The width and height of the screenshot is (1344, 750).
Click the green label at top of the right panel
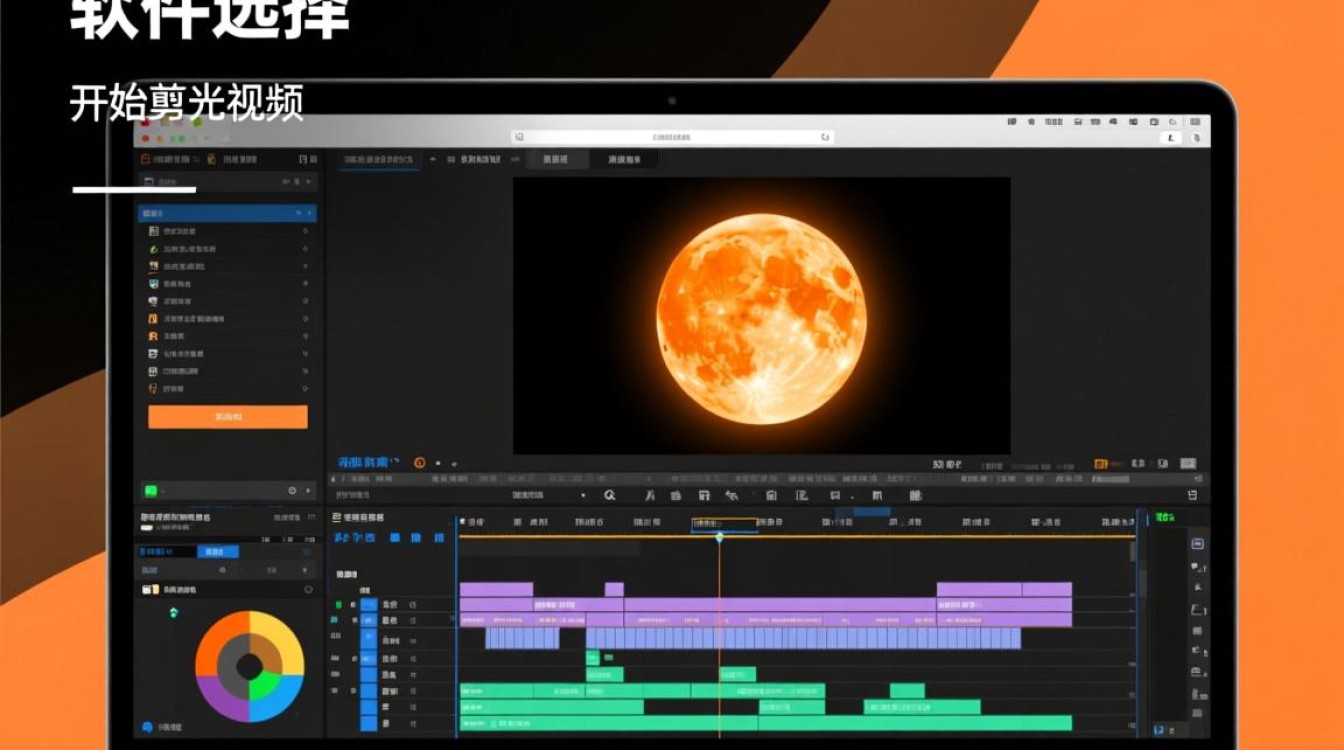click(1165, 518)
